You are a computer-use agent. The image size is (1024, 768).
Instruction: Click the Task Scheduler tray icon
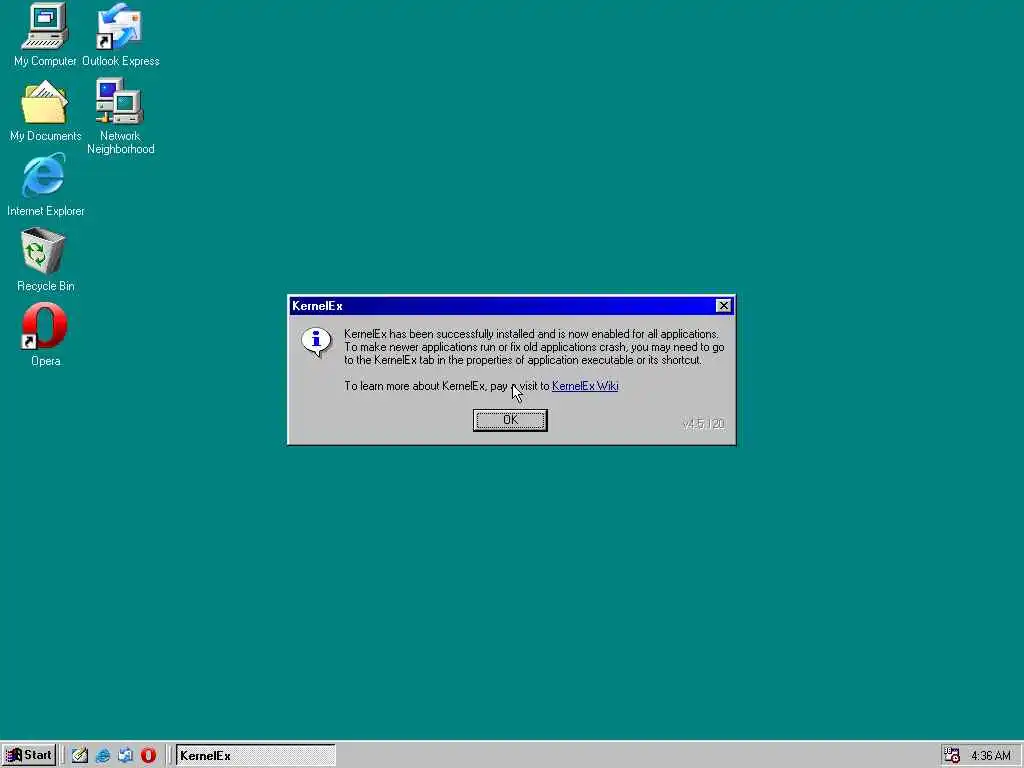(x=952, y=756)
